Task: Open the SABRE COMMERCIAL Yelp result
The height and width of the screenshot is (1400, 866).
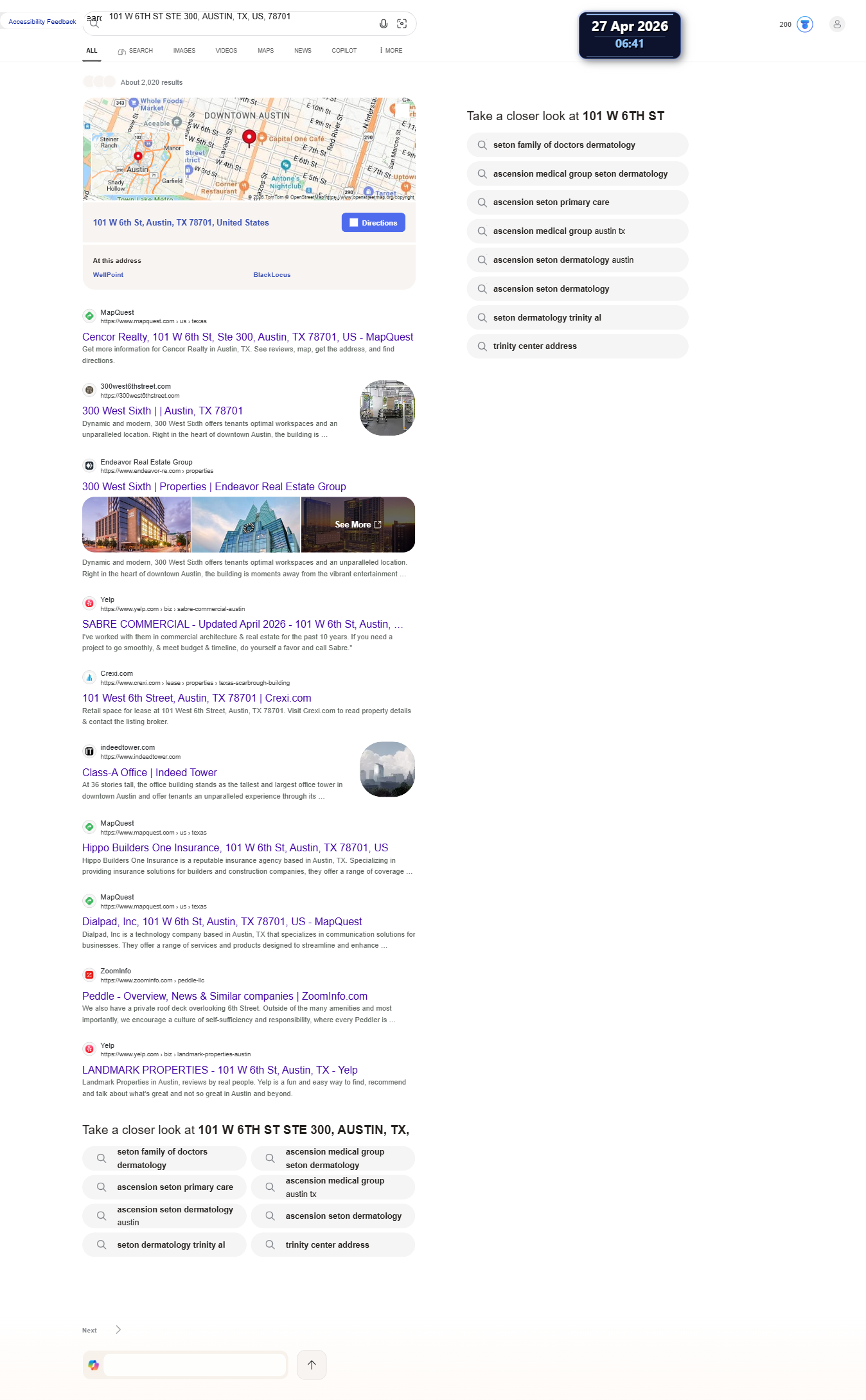Action: coord(243,624)
